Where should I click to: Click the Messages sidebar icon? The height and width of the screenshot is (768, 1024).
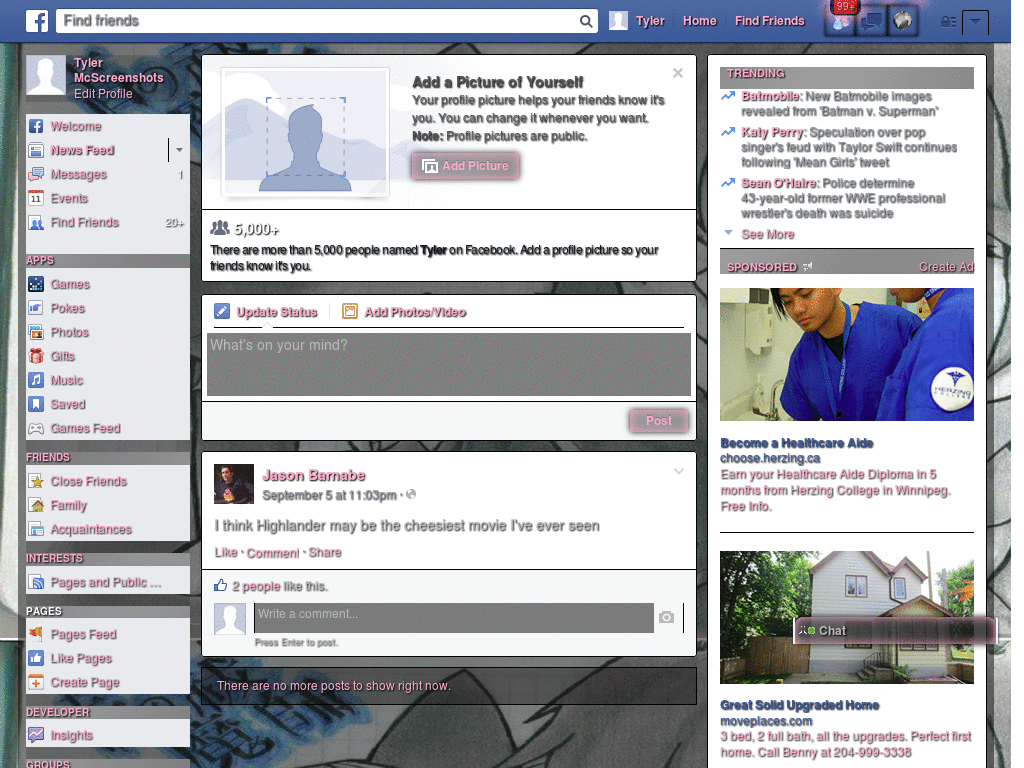pos(36,174)
